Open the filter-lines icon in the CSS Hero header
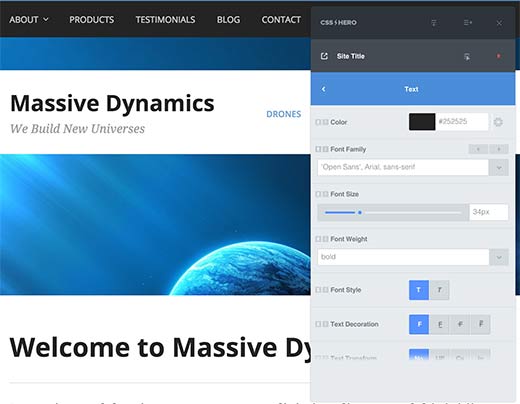 [x=434, y=23]
